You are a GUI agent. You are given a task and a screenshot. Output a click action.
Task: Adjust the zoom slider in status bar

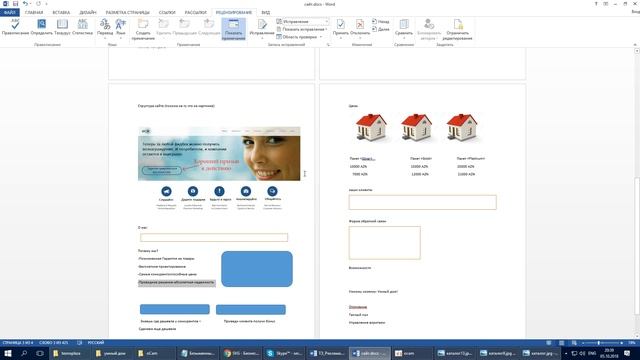pyautogui.click(x=599, y=343)
